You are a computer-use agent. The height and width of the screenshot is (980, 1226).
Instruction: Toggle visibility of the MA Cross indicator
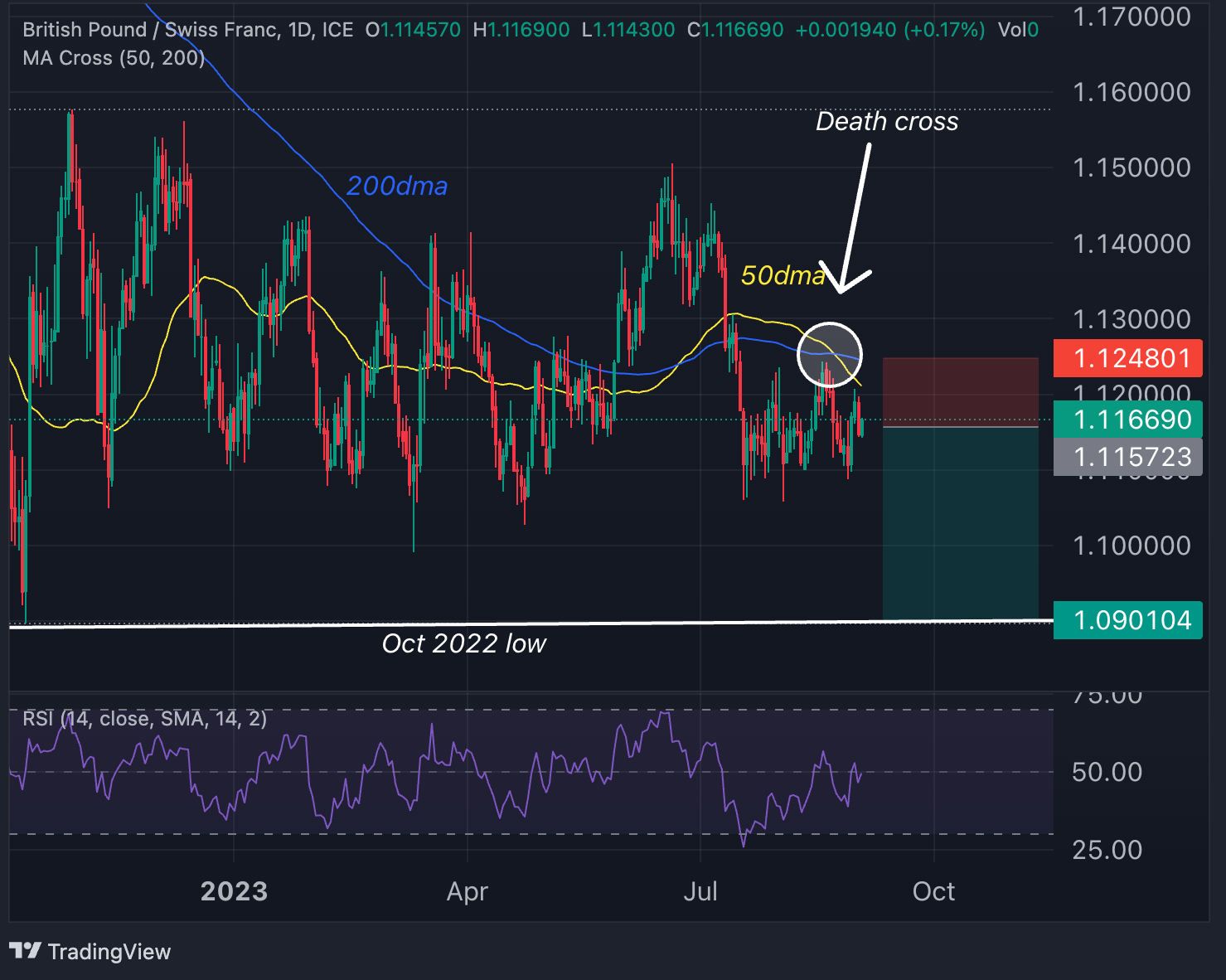pyautogui.click(x=112, y=58)
